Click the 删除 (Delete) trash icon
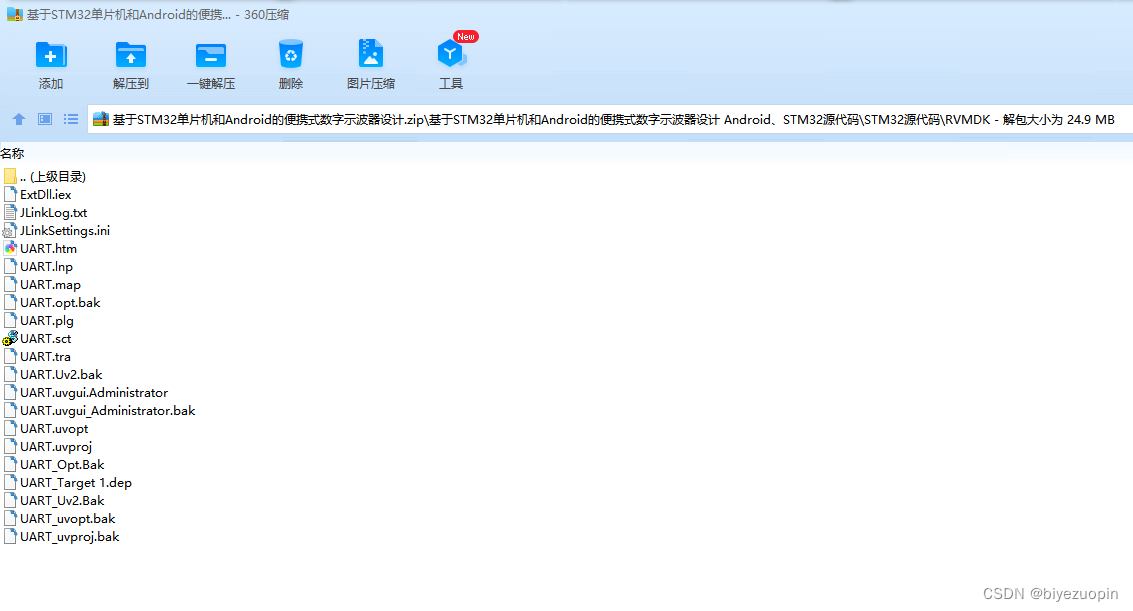The image size is (1133, 611). (290, 55)
